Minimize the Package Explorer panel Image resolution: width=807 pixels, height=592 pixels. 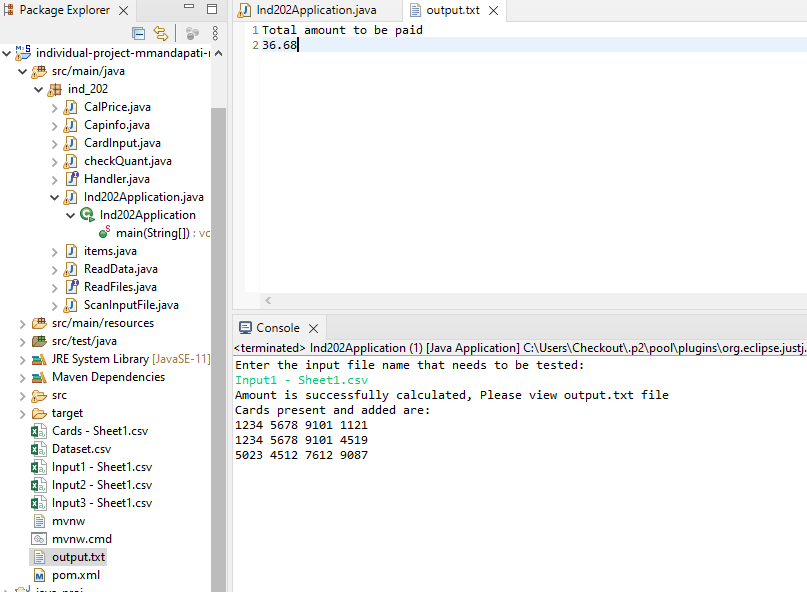tap(189, 7)
